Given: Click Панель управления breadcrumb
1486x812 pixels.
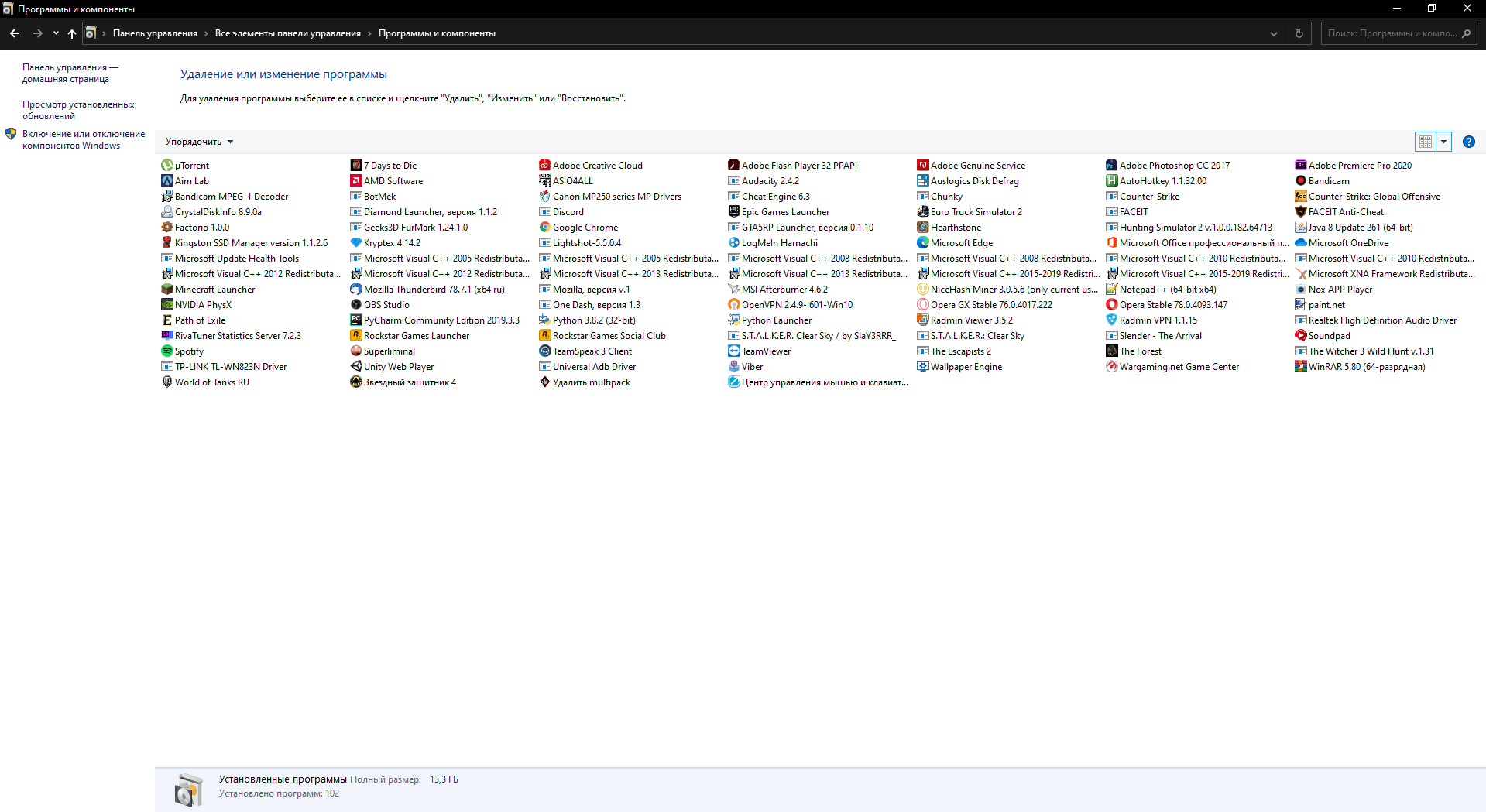Looking at the screenshot, I should 155,33.
